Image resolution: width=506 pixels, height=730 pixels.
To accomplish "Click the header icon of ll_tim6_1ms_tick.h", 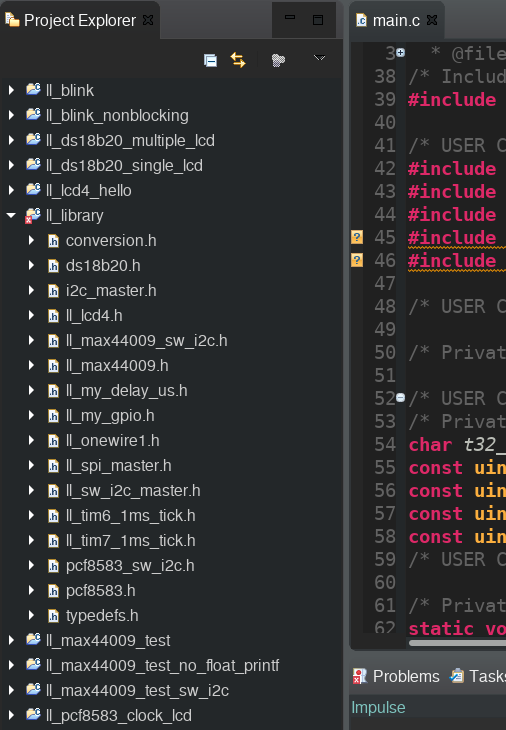I will coord(53,516).
